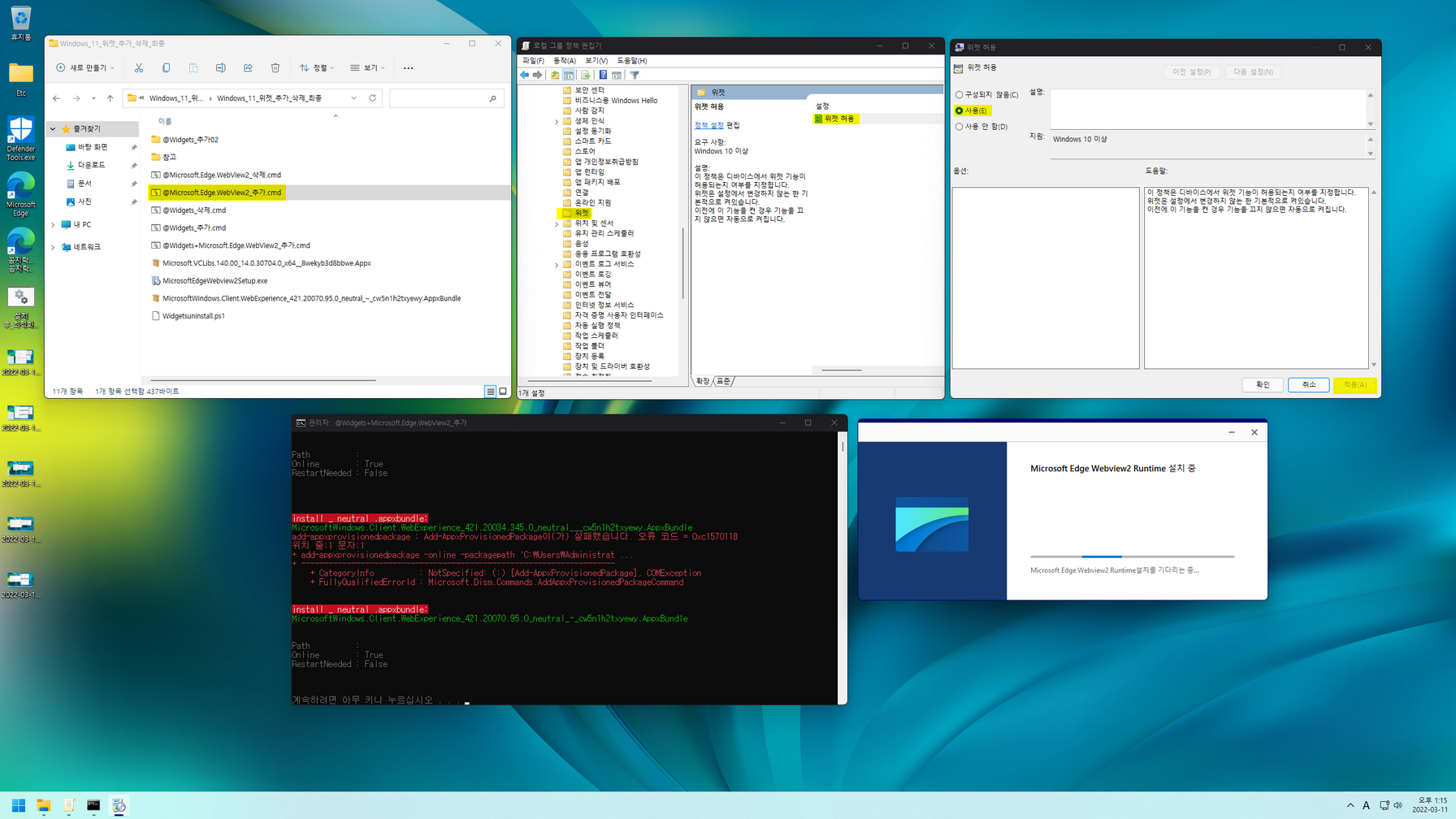
Task: Open the '새로 만들기' New dropdown
Action: (x=85, y=68)
